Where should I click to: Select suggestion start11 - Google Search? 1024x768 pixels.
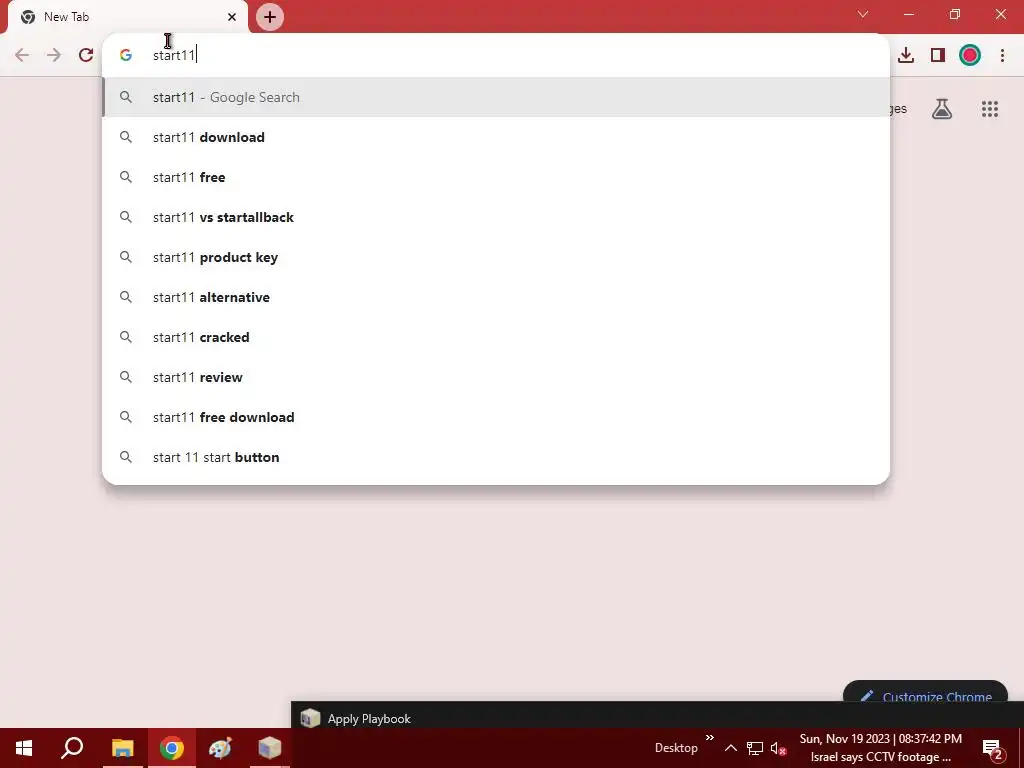click(496, 97)
